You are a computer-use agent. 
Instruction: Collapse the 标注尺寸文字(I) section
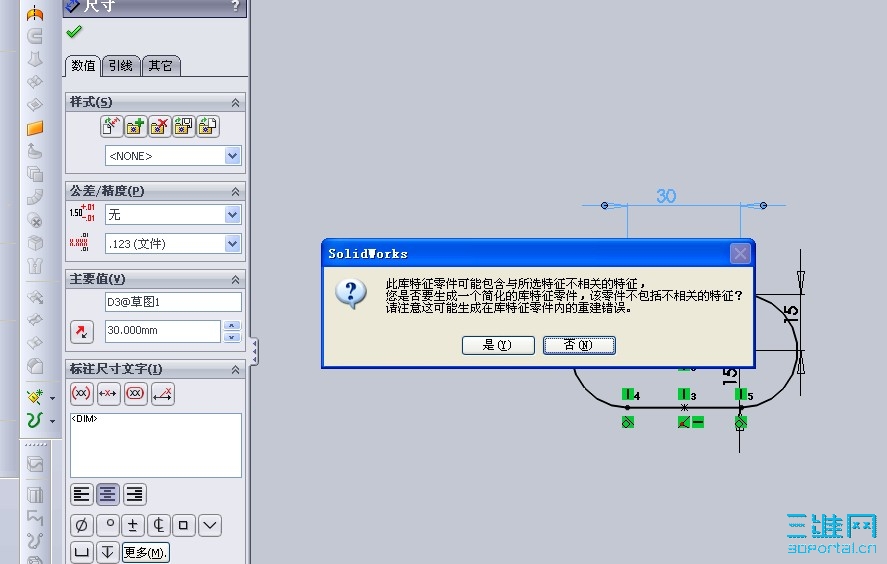pyautogui.click(x=235, y=369)
